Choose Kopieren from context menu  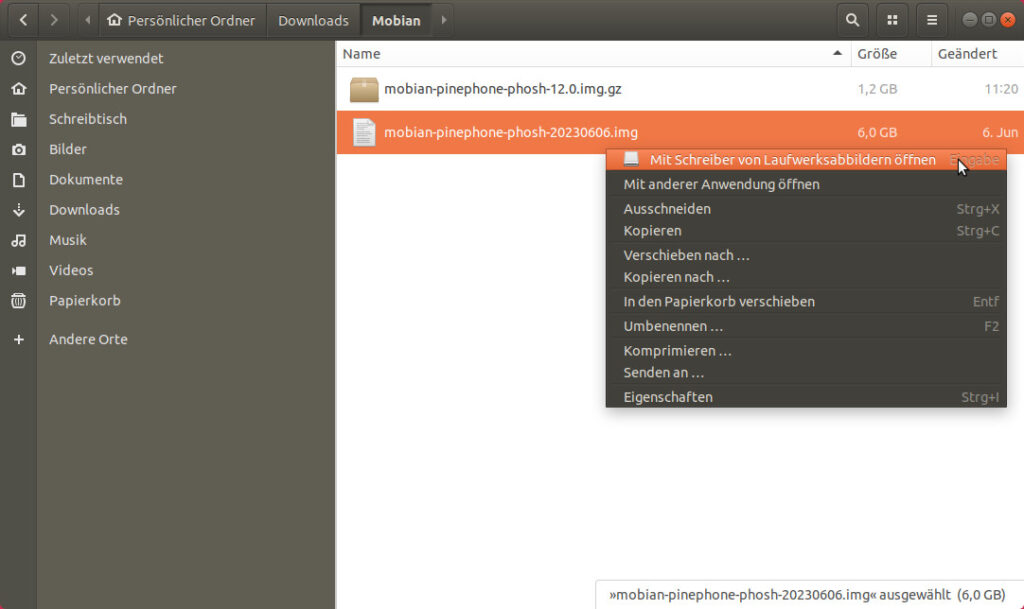pyautogui.click(x=806, y=231)
